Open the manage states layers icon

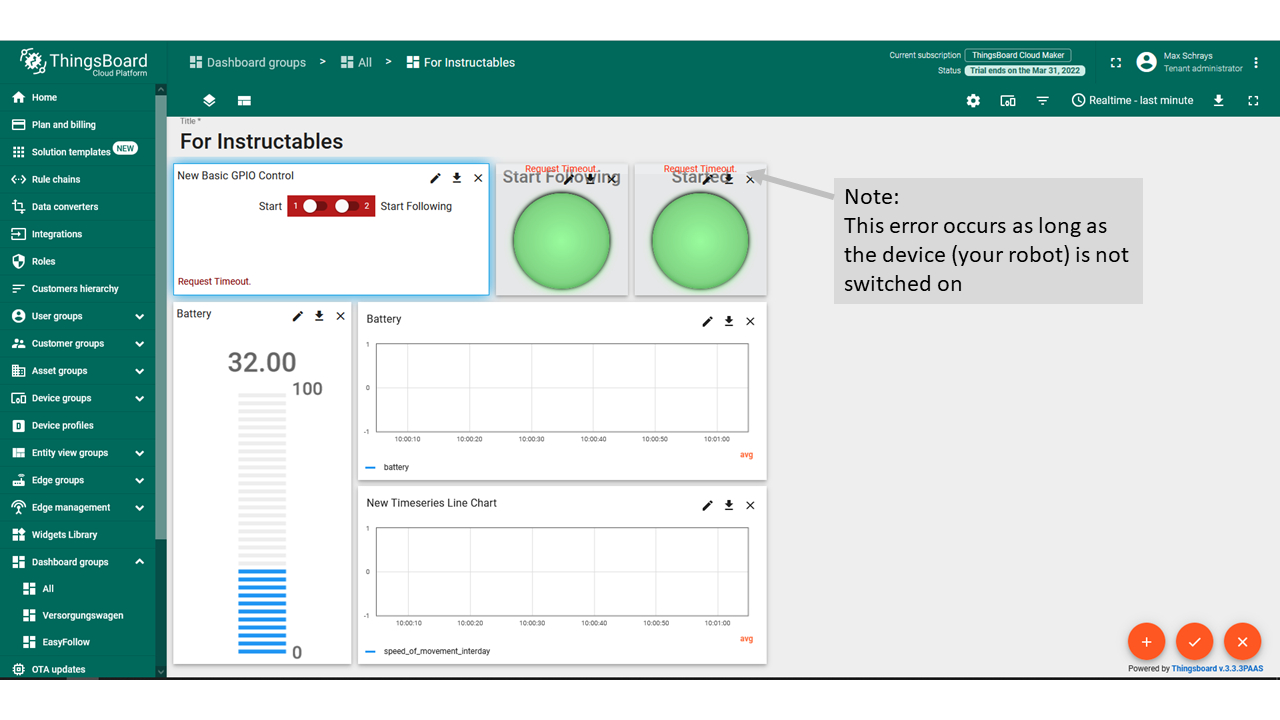(209, 101)
